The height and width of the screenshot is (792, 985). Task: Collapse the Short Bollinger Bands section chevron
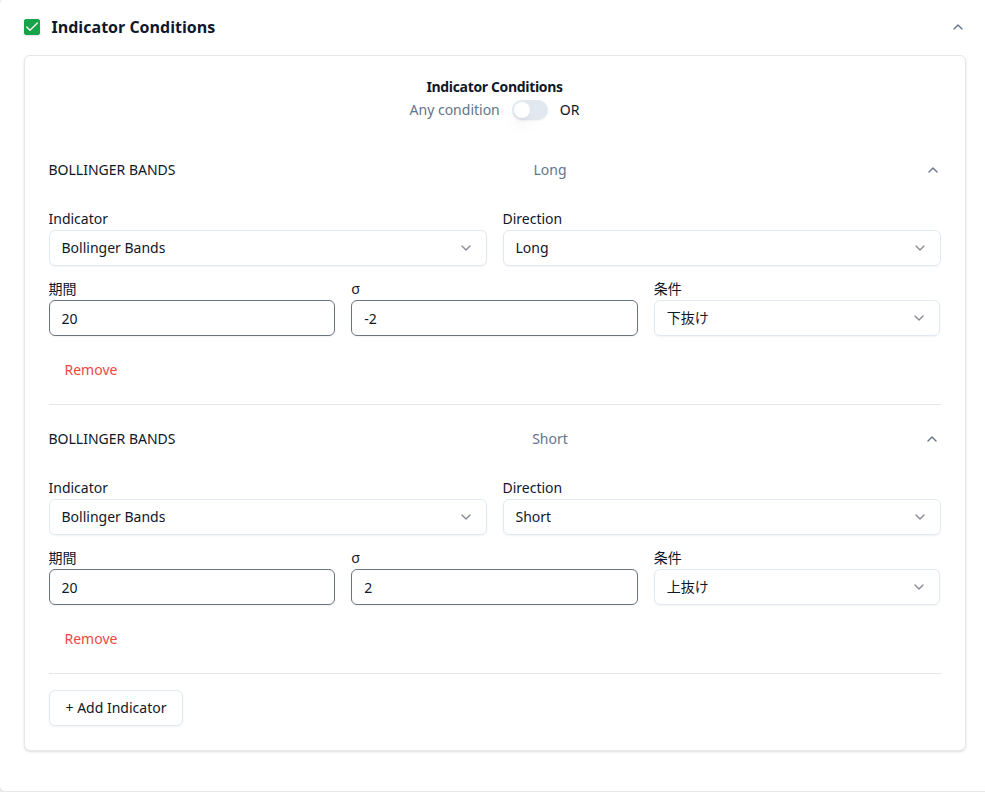932,439
